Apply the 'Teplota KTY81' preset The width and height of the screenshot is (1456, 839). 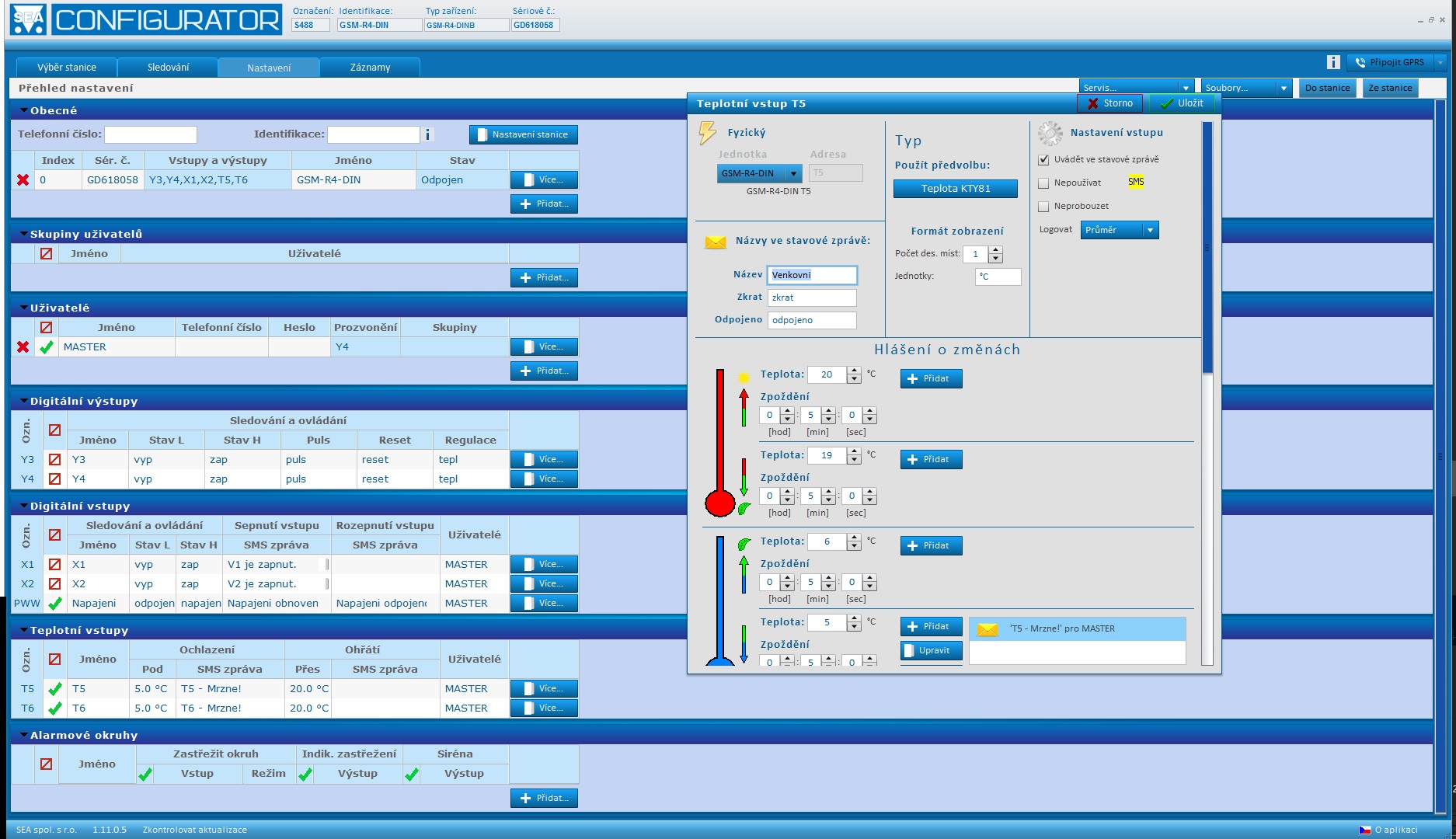(955, 189)
